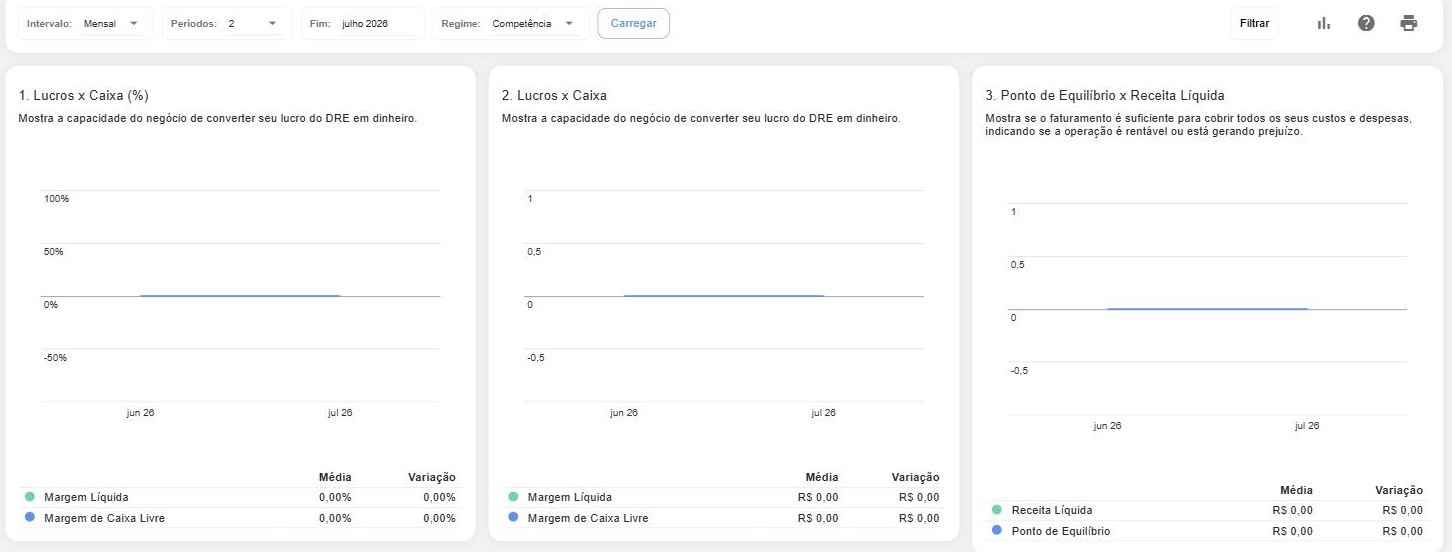Click the 'jul 26' axis label in chart 2
This screenshot has width=1452, height=552.
coord(824,413)
